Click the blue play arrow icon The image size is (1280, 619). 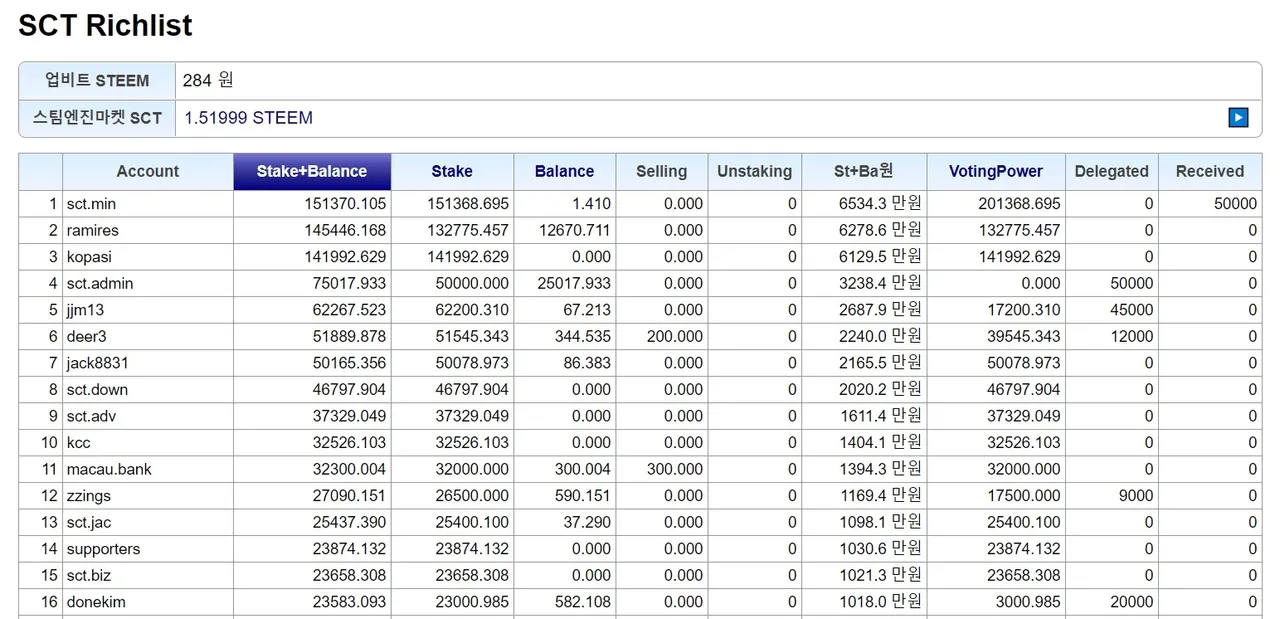click(x=1238, y=118)
